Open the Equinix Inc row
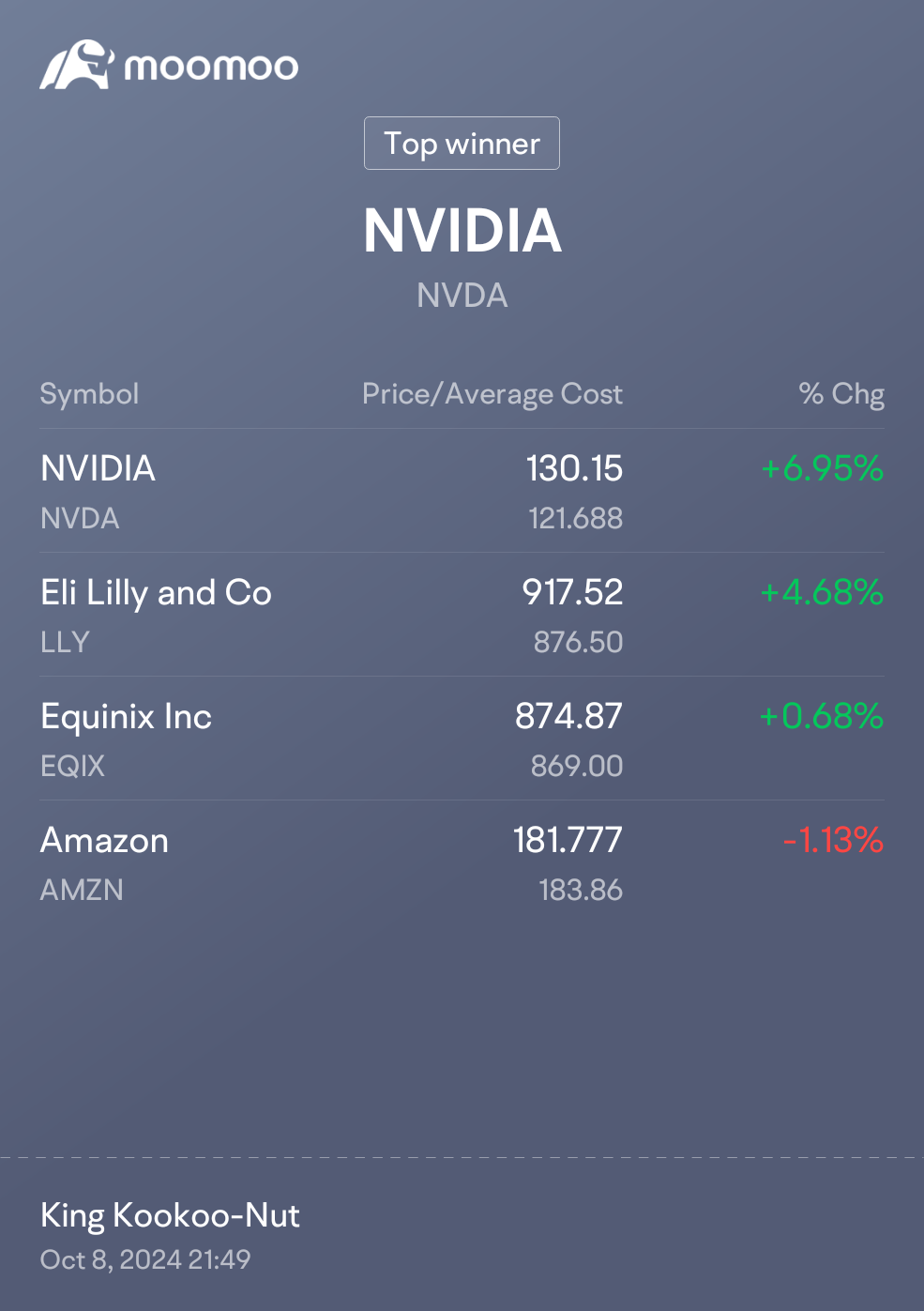 coord(462,739)
